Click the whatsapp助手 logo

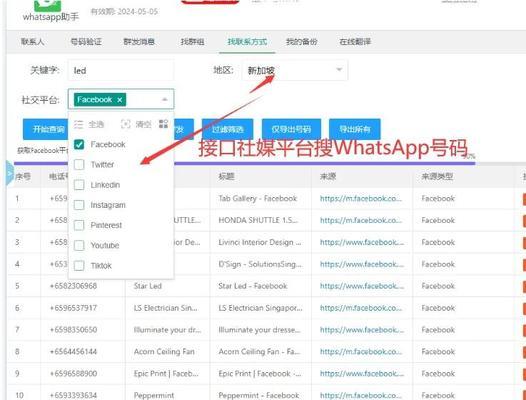pos(48,6)
